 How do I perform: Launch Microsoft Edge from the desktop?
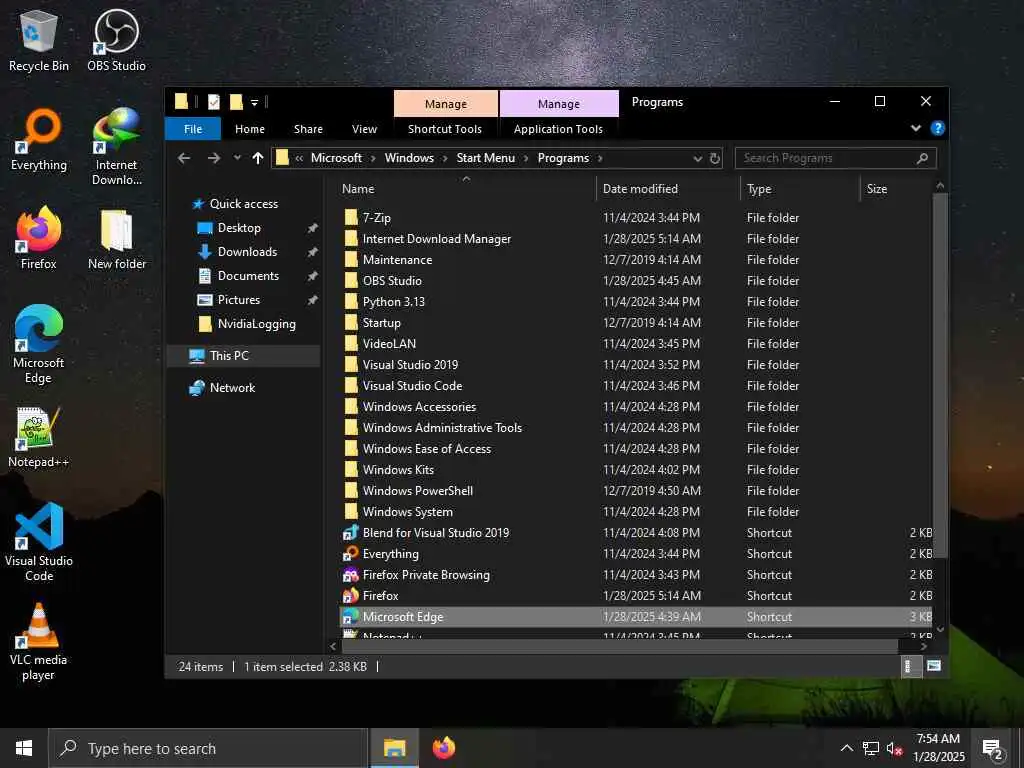tap(39, 345)
